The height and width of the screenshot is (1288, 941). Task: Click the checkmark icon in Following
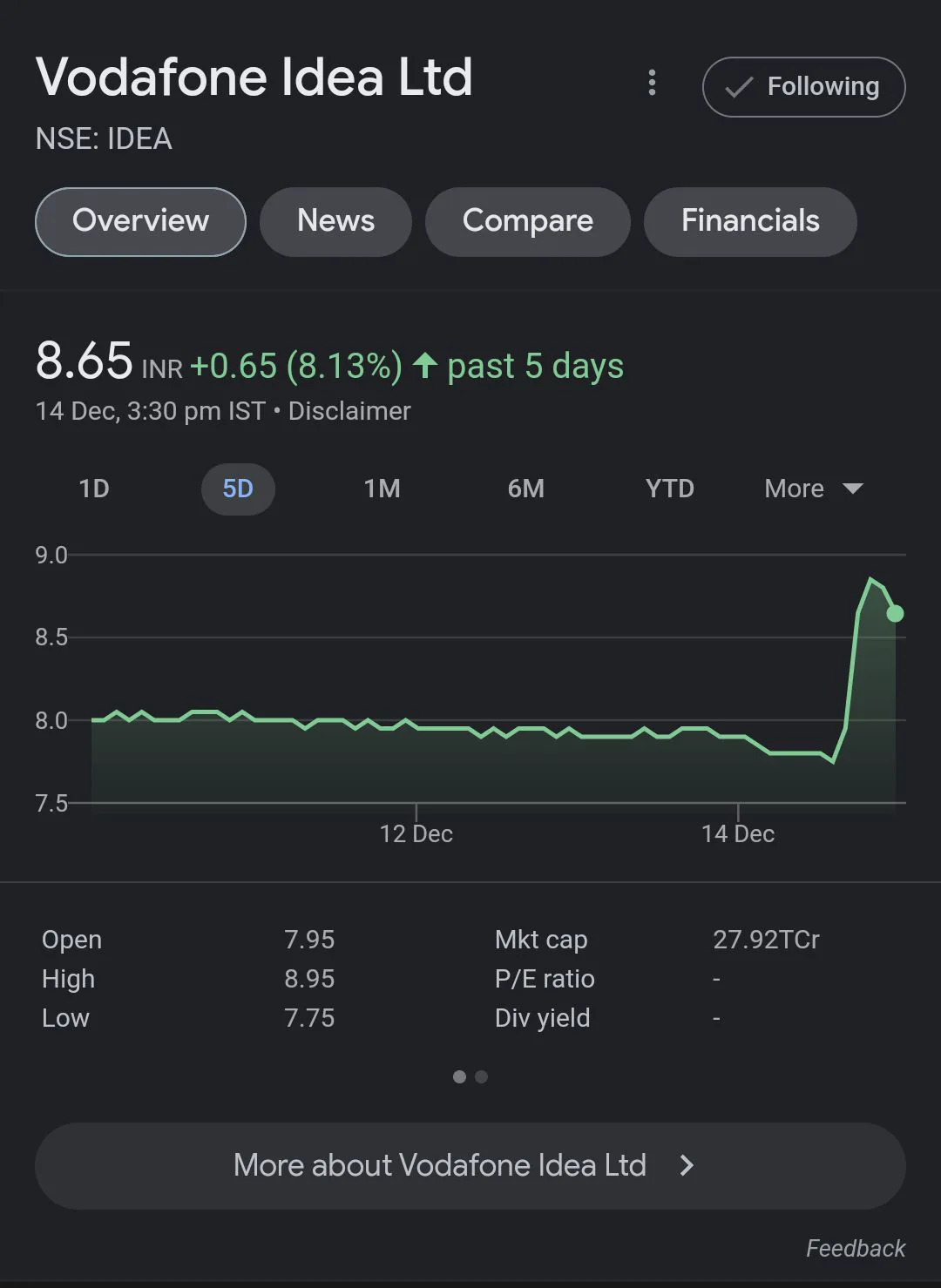pyautogui.click(x=739, y=87)
